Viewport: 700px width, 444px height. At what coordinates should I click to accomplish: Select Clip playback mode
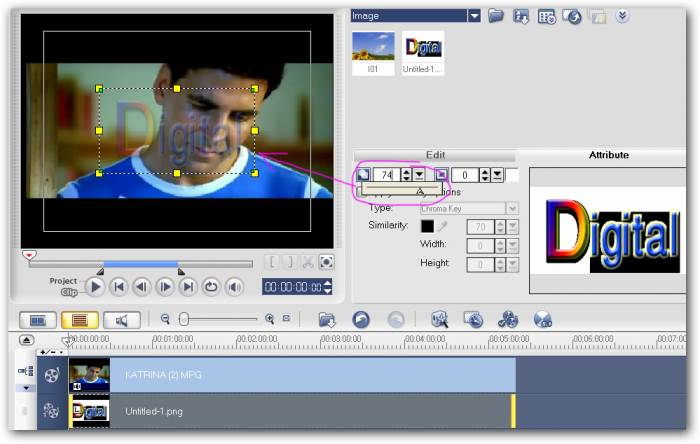tap(69, 292)
